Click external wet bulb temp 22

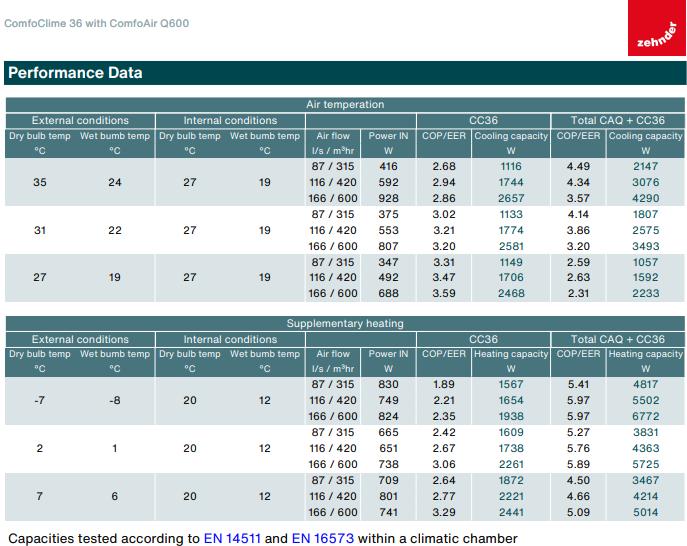click(x=115, y=230)
